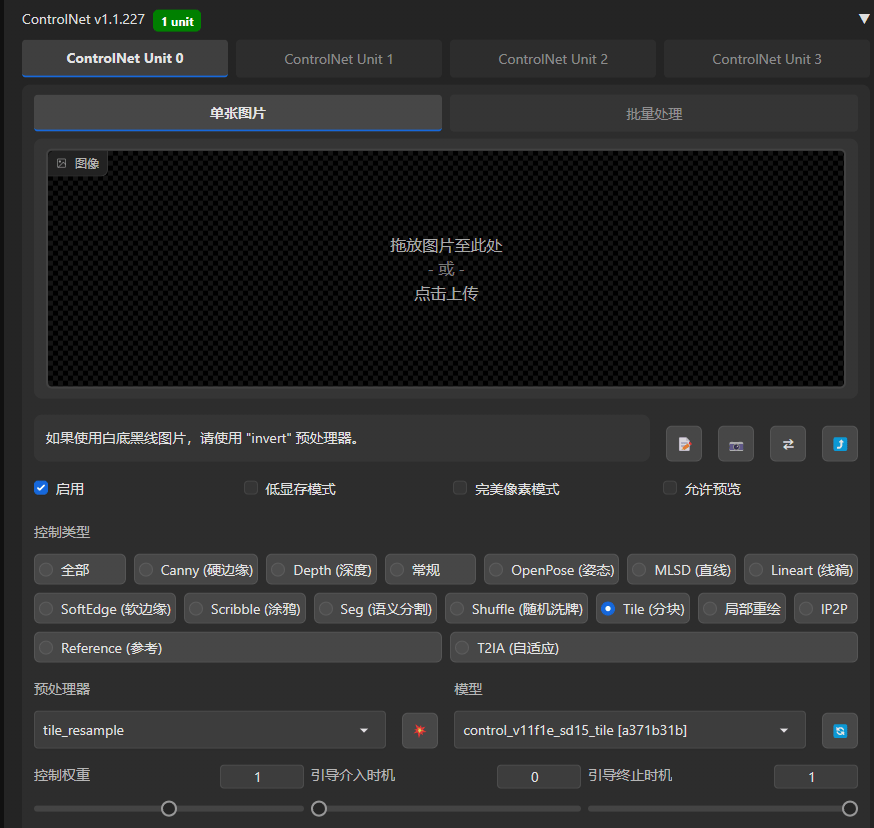This screenshot has height=828, width=874.
Task: Select the Canny (硬边缘) control type
Action: [196, 570]
